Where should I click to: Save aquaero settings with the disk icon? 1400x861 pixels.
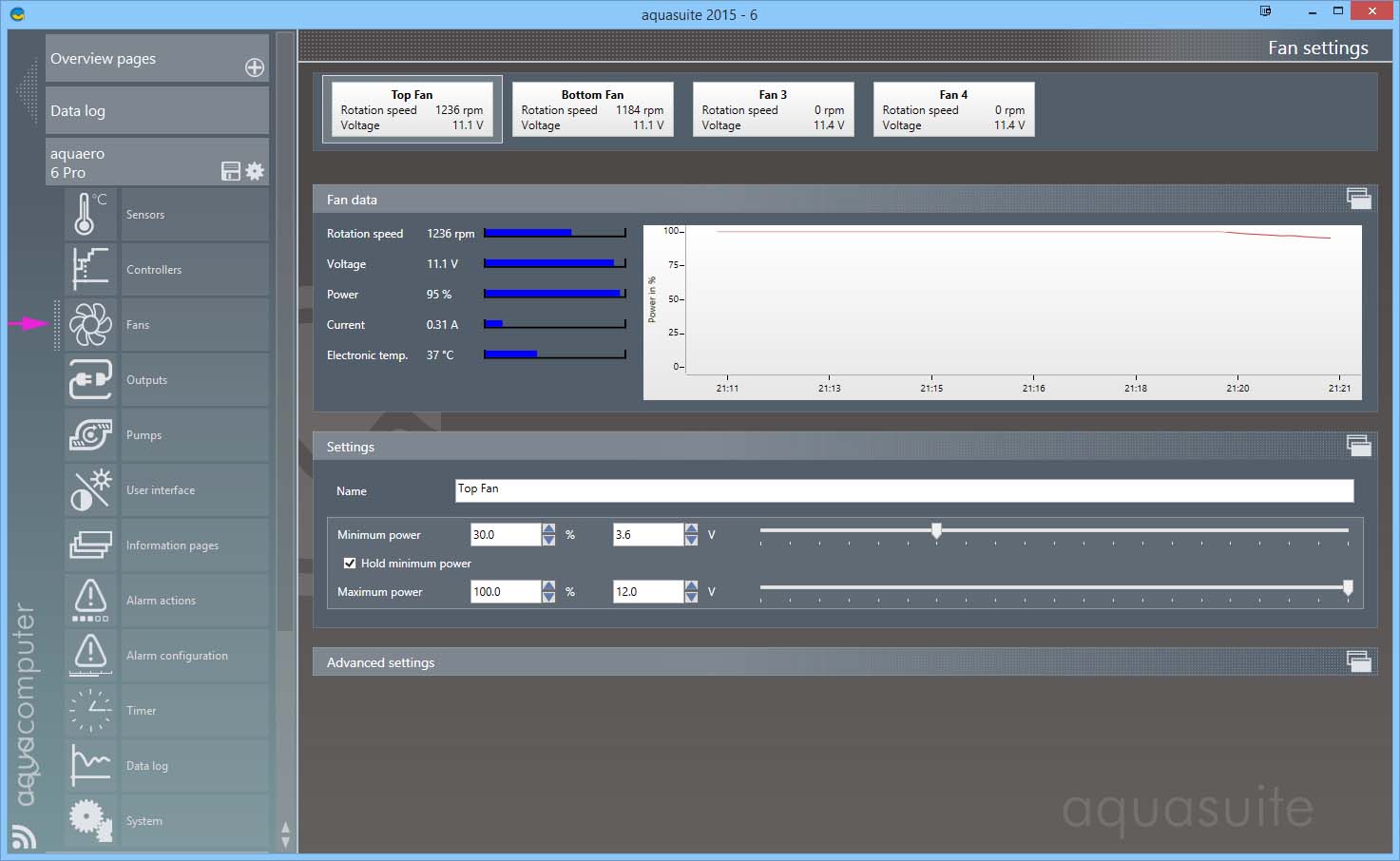[x=230, y=171]
